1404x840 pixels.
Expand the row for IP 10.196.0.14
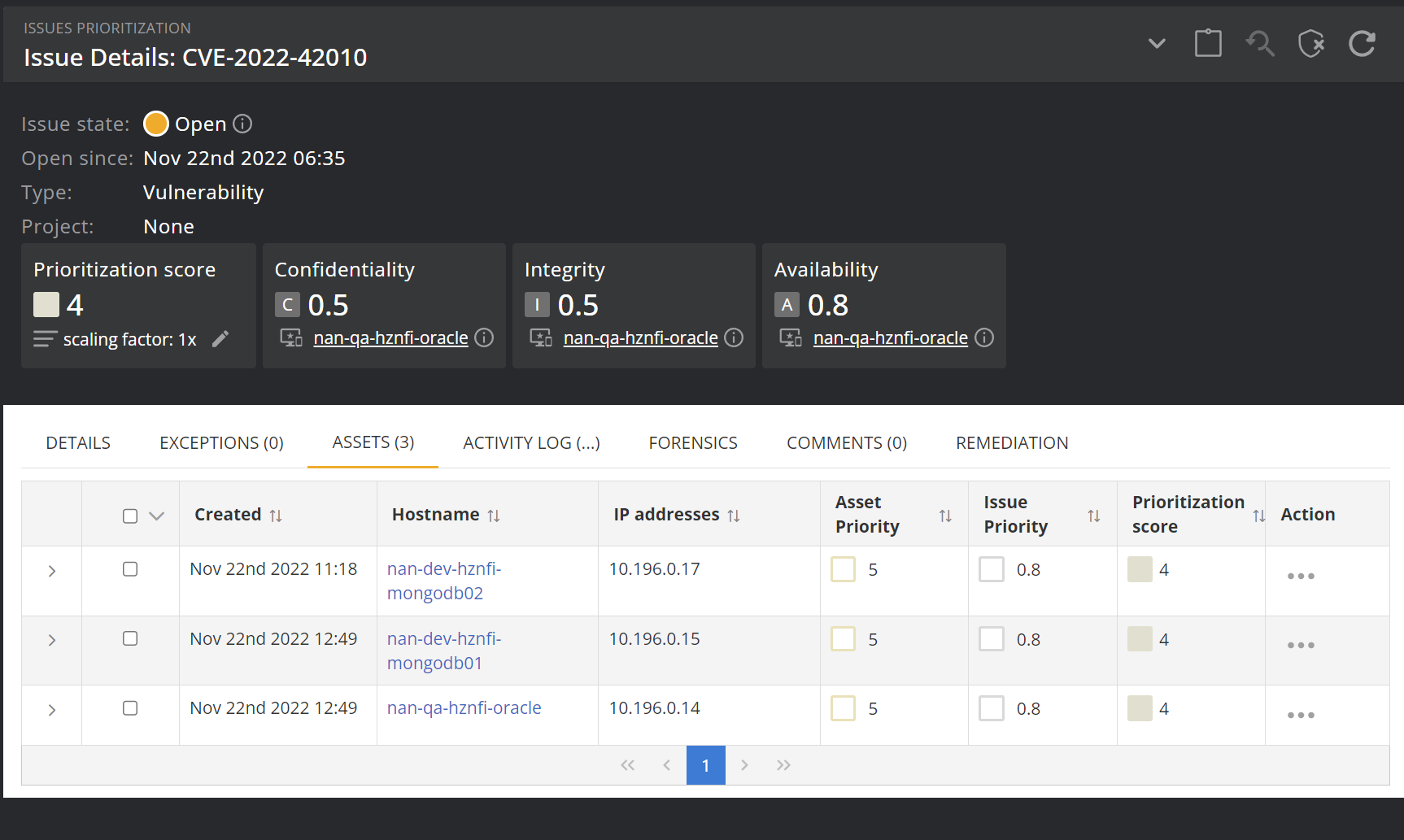[52, 710]
